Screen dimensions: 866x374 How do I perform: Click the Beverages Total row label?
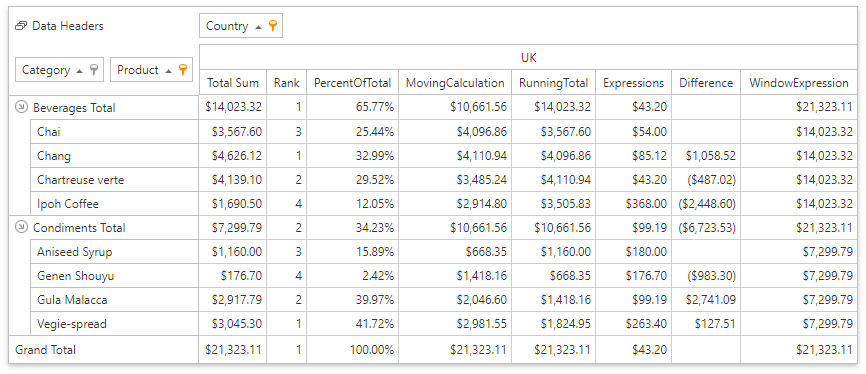(x=74, y=108)
